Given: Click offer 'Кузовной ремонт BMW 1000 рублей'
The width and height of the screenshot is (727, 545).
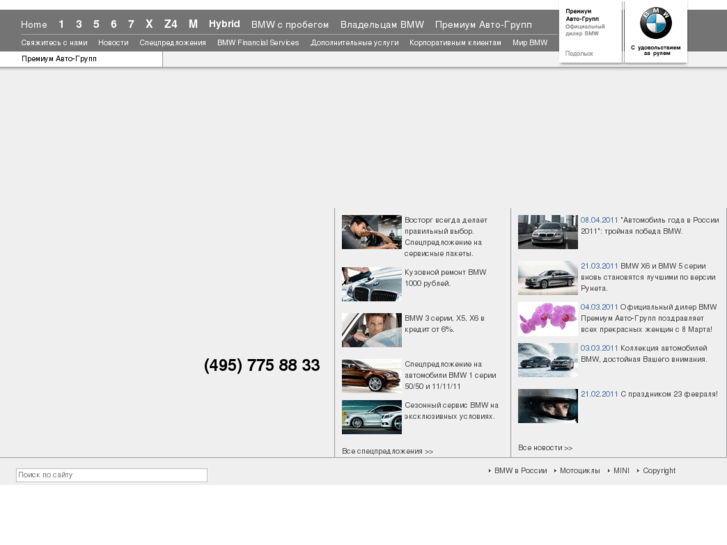Looking at the screenshot, I should click(x=445, y=278).
